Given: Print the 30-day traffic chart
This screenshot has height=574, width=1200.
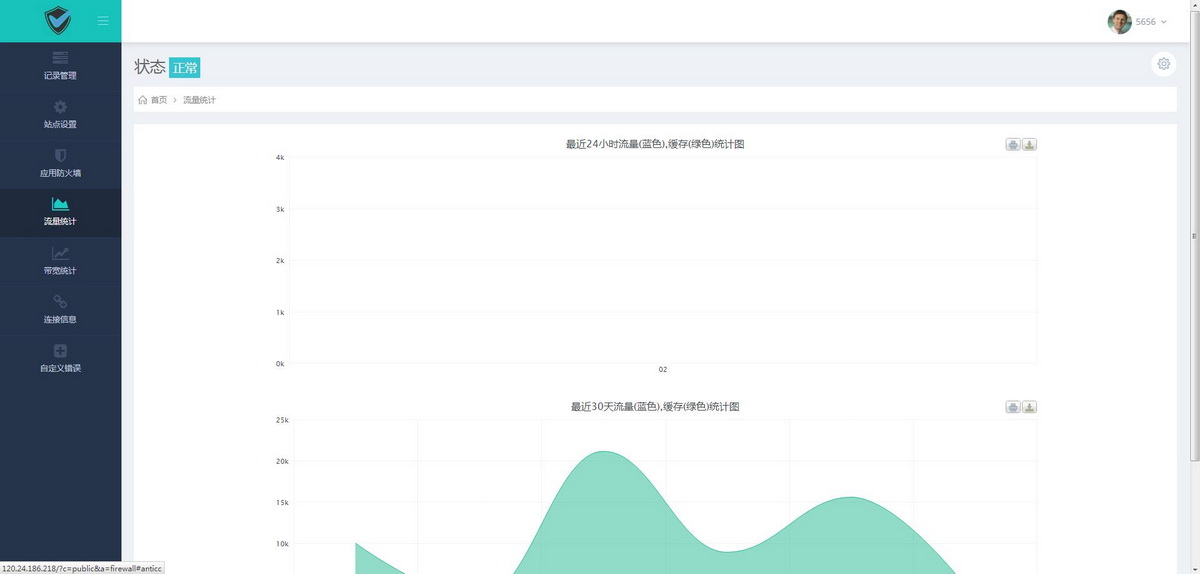Looking at the screenshot, I should click(x=1013, y=407).
